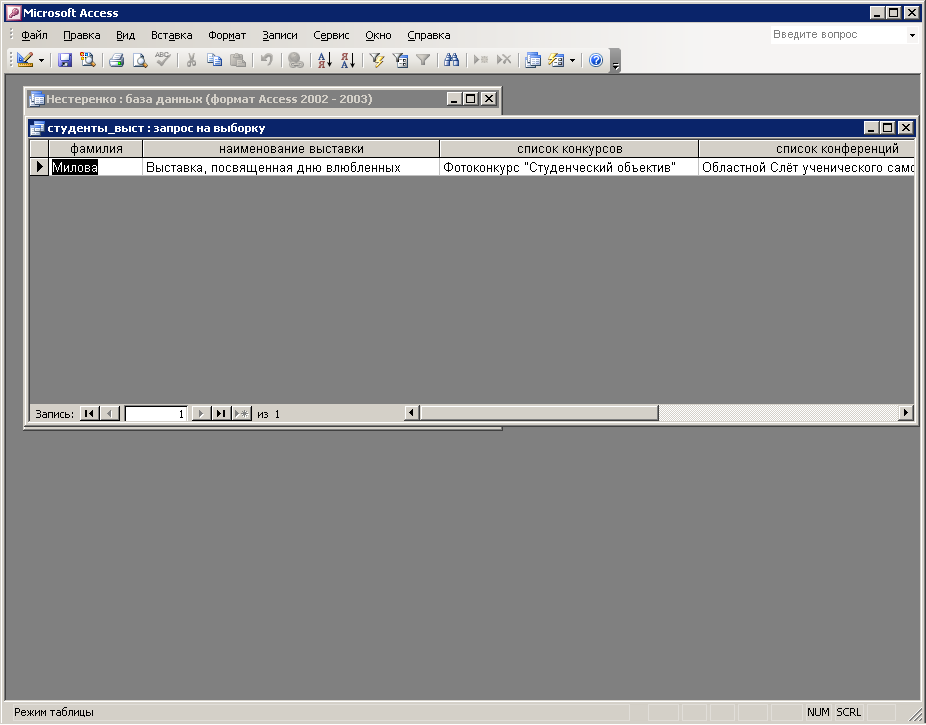Click Filter By Form icon
This screenshot has height=725, width=926.
[x=400, y=60]
